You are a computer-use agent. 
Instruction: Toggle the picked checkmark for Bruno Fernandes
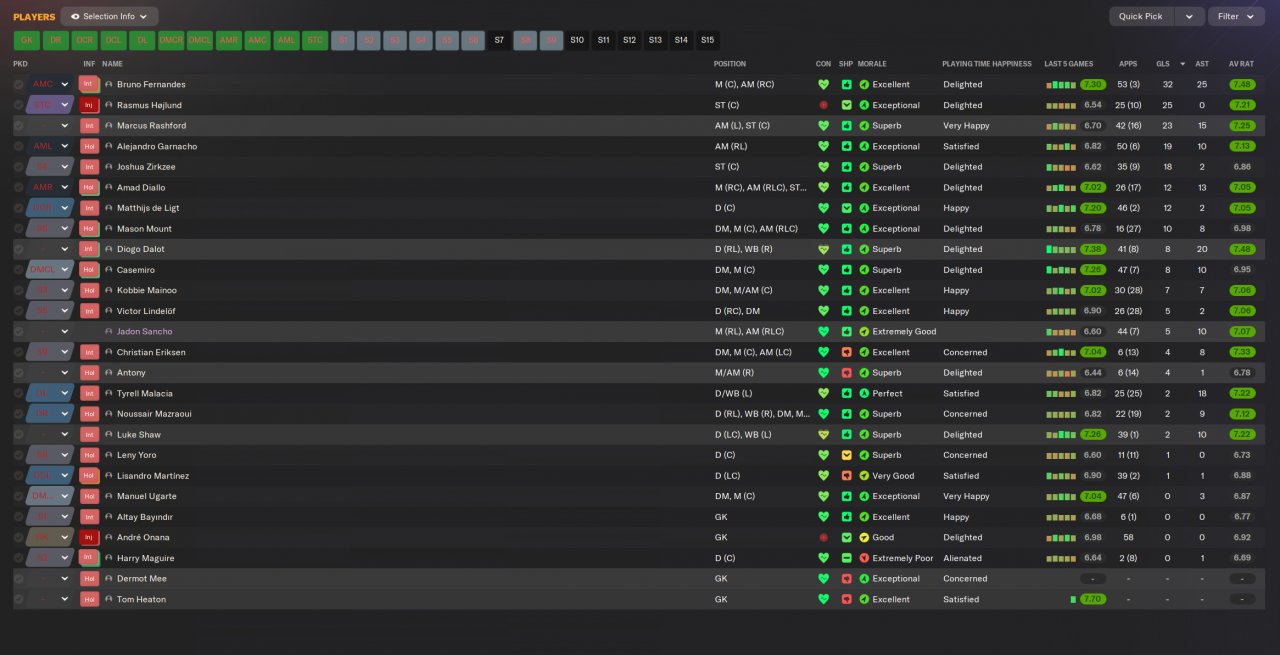click(x=18, y=85)
